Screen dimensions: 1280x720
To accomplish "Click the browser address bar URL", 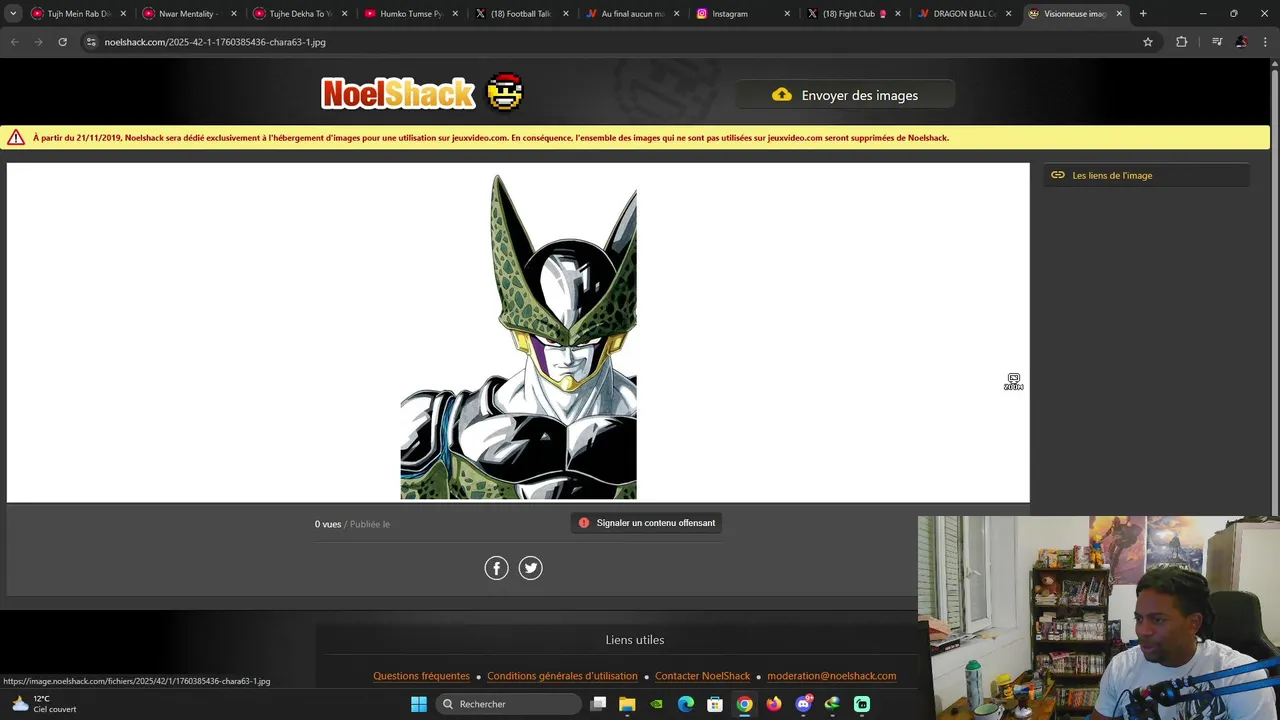I will coord(215,42).
